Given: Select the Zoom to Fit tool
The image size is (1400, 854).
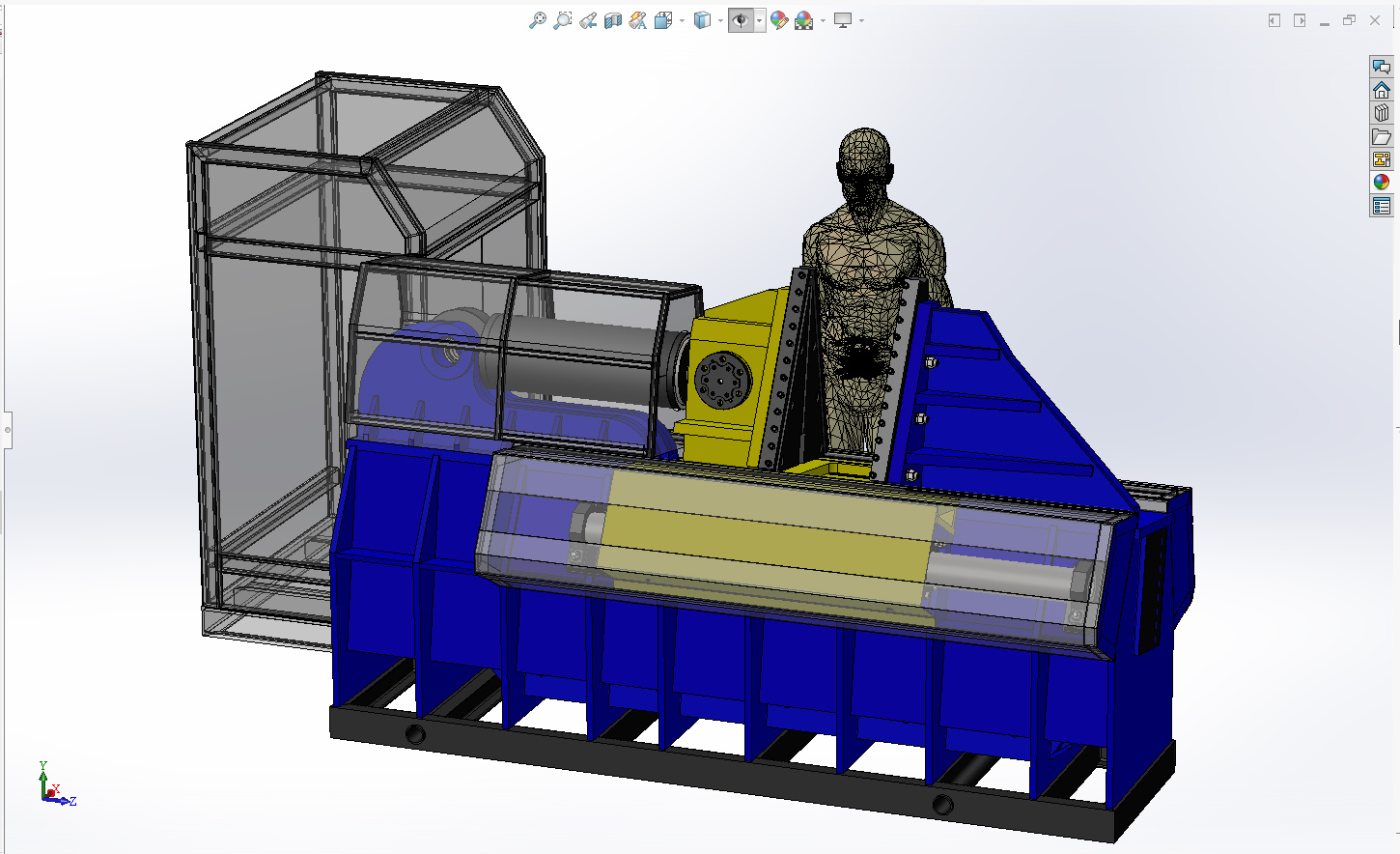Looking at the screenshot, I should tap(538, 20).
